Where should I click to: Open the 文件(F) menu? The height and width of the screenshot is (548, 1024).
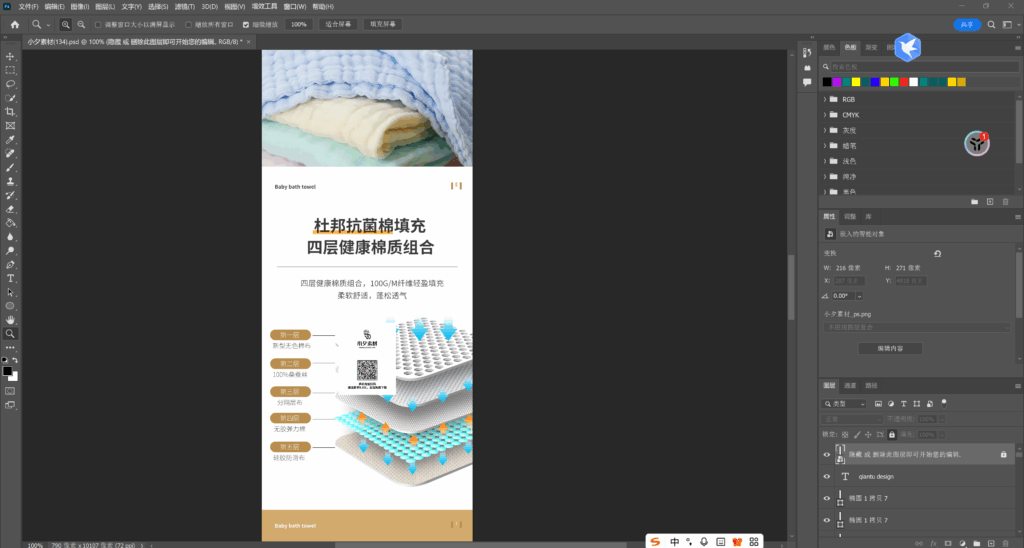point(29,7)
